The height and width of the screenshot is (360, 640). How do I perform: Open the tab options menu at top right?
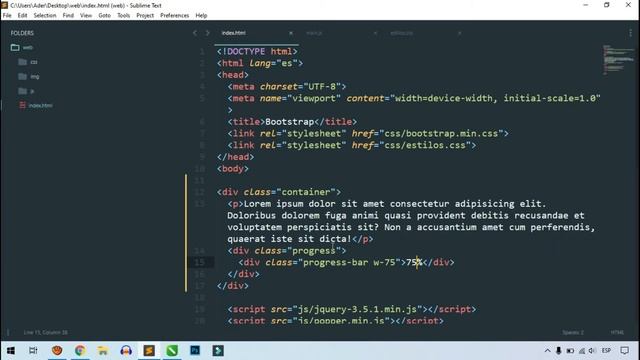click(x=630, y=33)
